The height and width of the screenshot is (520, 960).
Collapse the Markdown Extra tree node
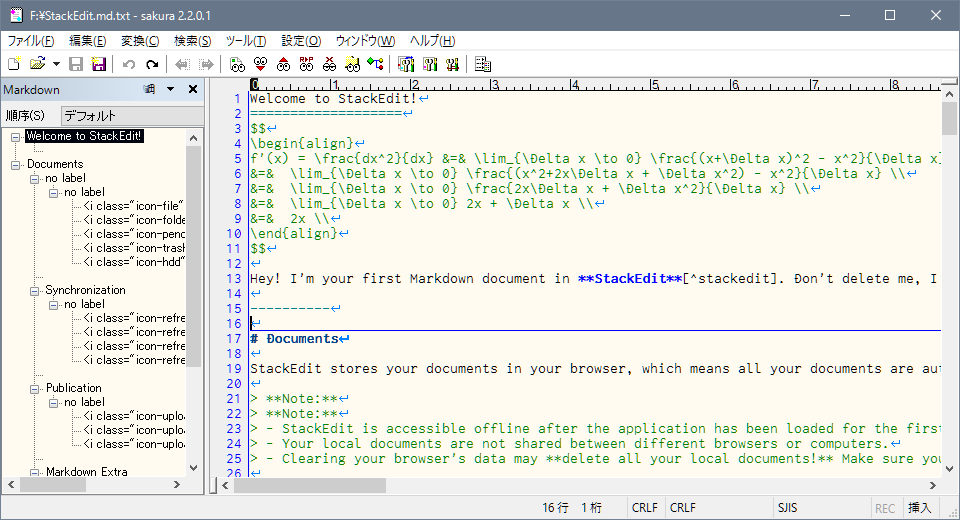(x=35, y=473)
